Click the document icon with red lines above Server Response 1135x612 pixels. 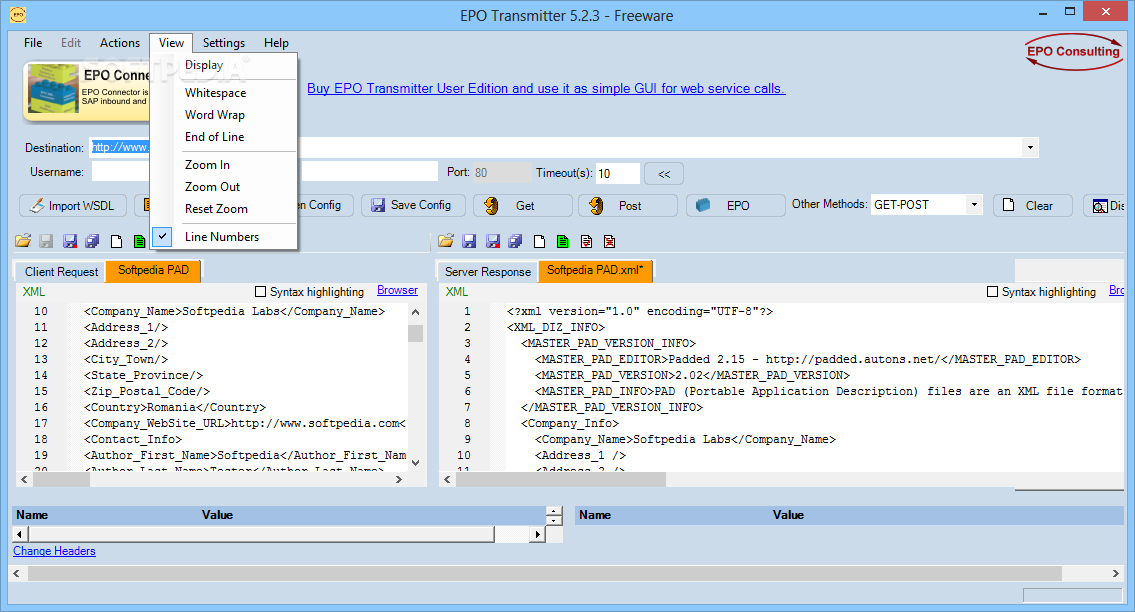click(x=586, y=241)
